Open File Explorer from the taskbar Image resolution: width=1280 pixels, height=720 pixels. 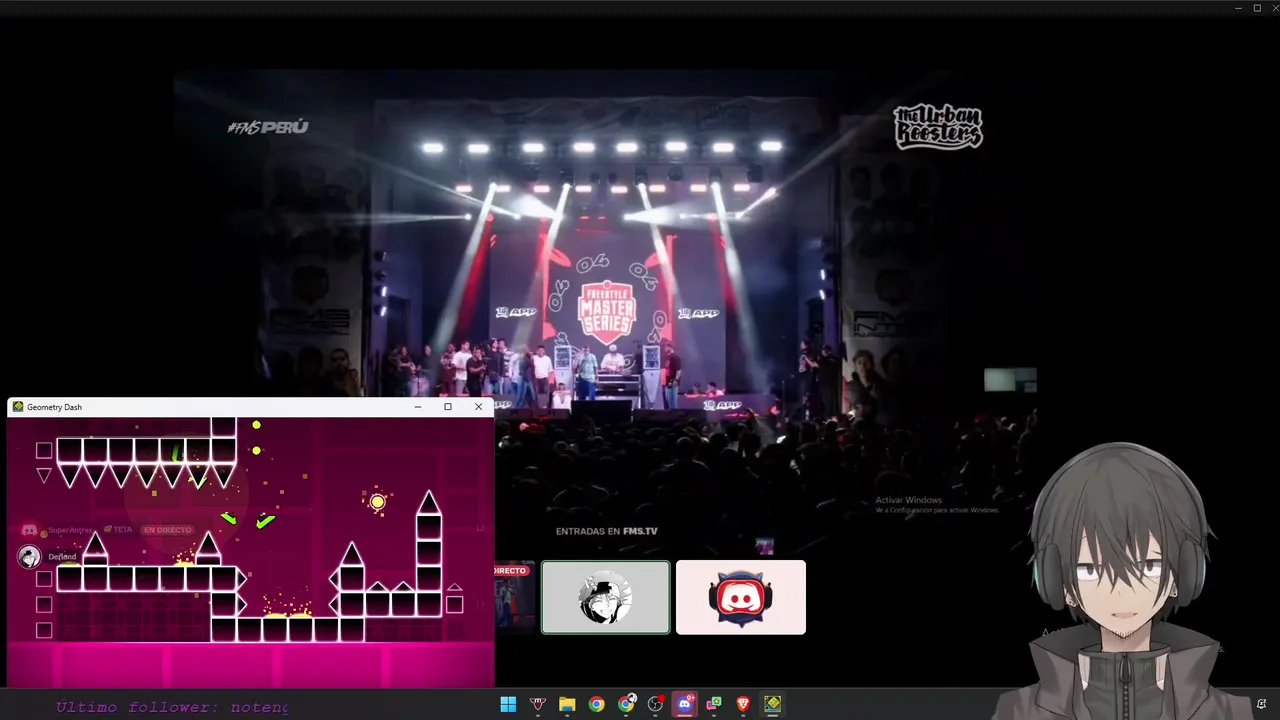click(567, 704)
